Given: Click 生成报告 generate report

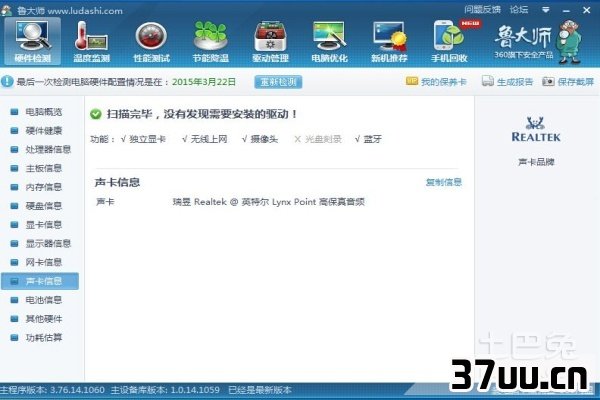Looking at the screenshot, I should pyautogui.click(x=515, y=82).
